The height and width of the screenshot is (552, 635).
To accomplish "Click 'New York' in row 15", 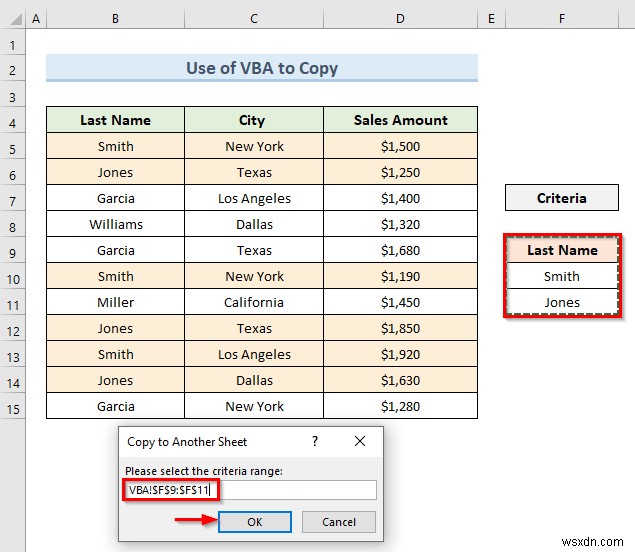I will coord(254,406).
